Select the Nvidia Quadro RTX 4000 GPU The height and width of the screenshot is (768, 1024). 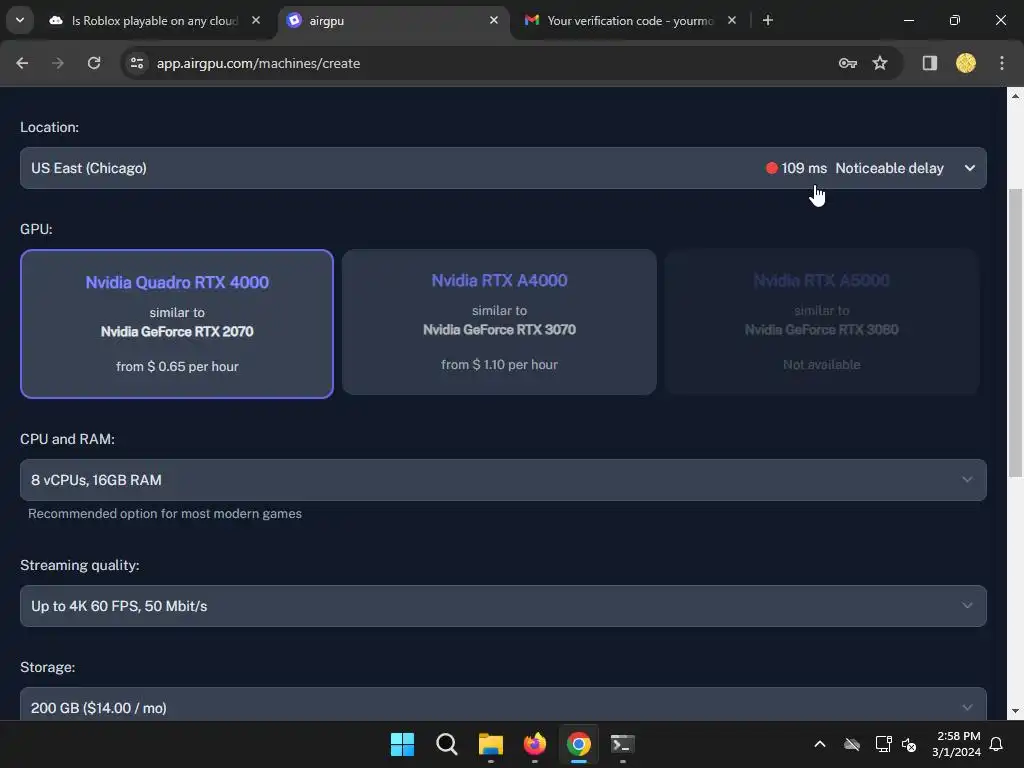click(x=177, y=323)
